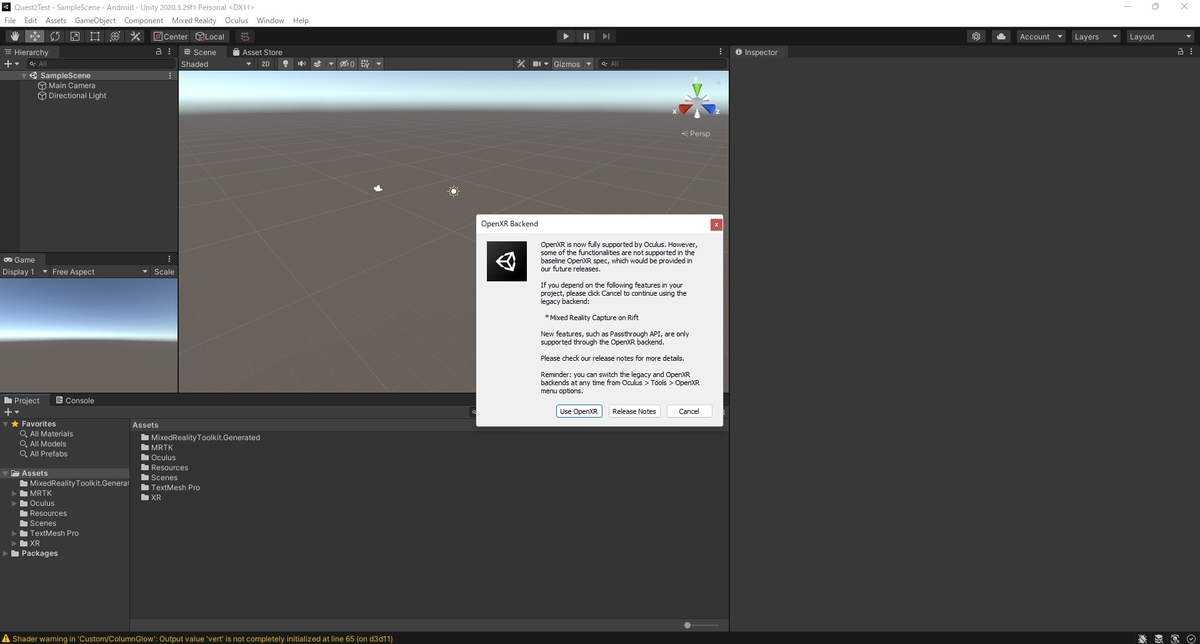Pause the game playback
Viewport: 1200px width, 644px height.
pos(586,36)
